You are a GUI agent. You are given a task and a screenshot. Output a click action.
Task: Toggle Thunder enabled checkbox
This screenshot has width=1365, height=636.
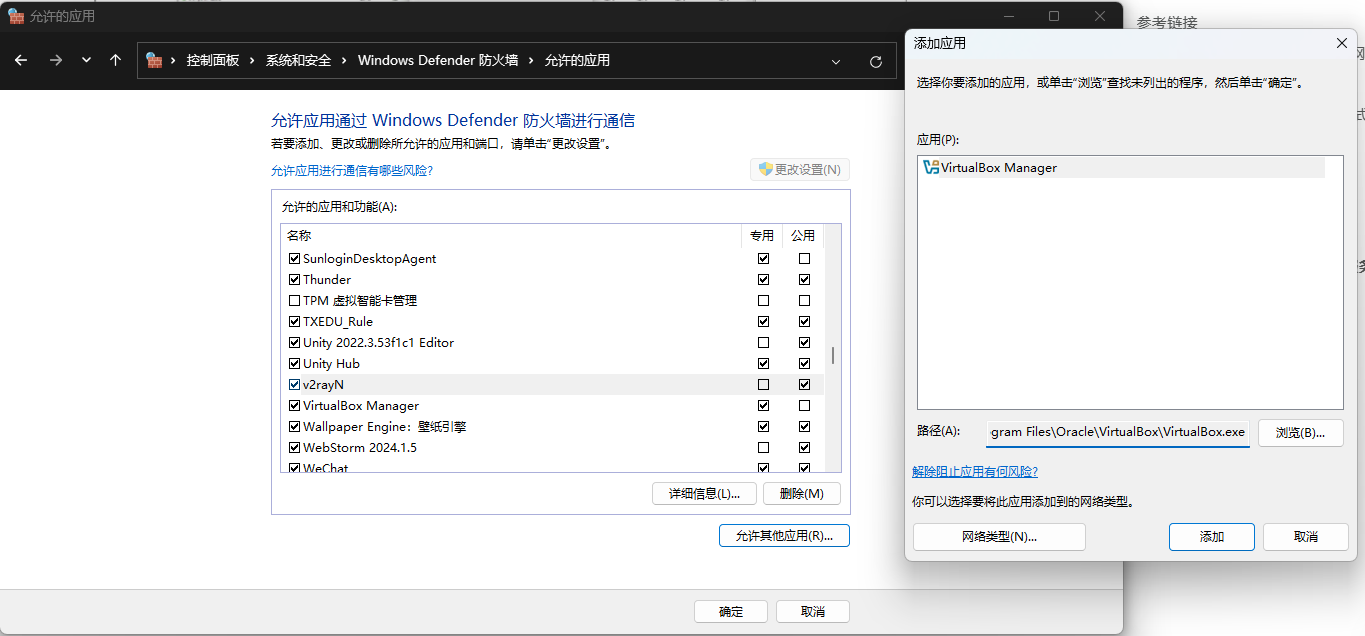(x=295, y=279)
